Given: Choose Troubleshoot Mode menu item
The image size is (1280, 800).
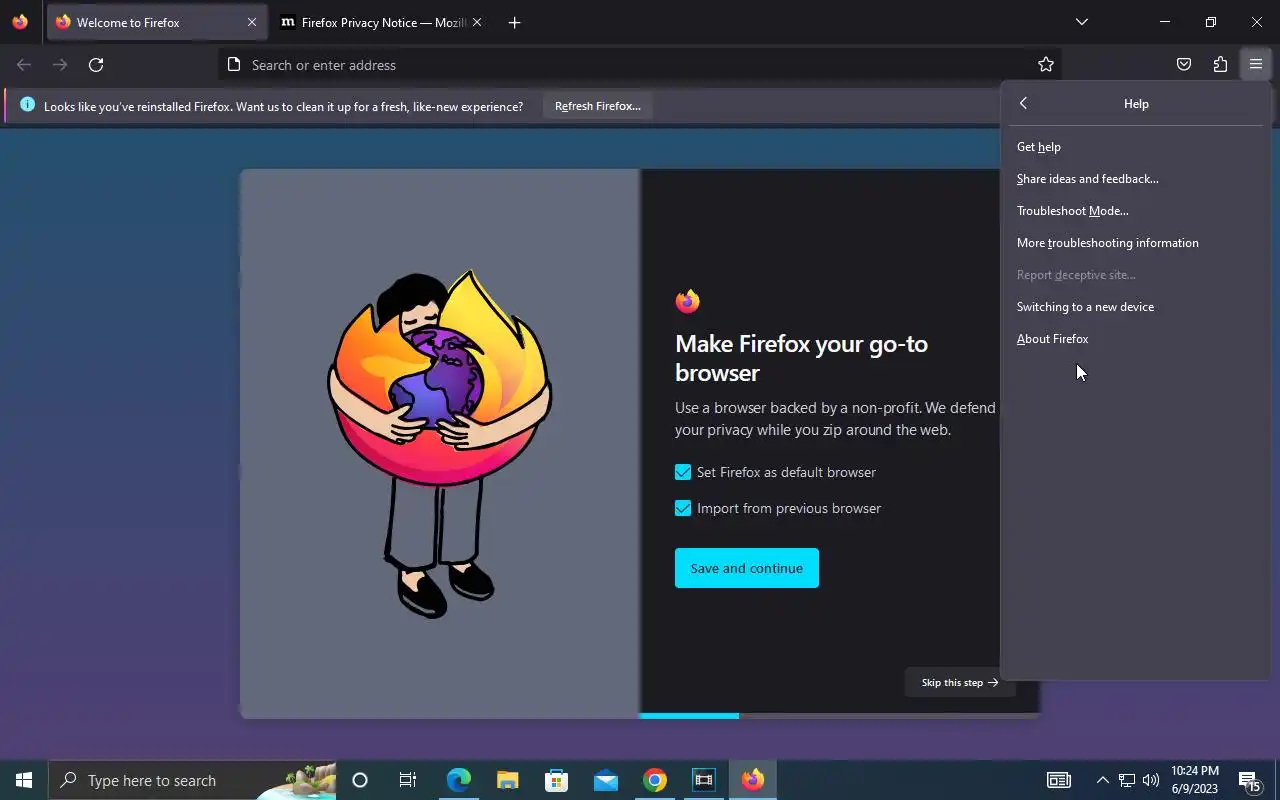Looking at the screenshot, I should click(x=1135, y=211).
